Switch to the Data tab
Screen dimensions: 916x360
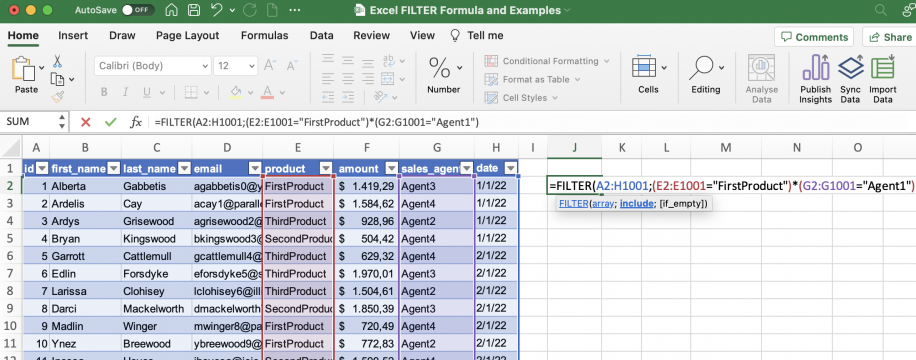[322, 36]
